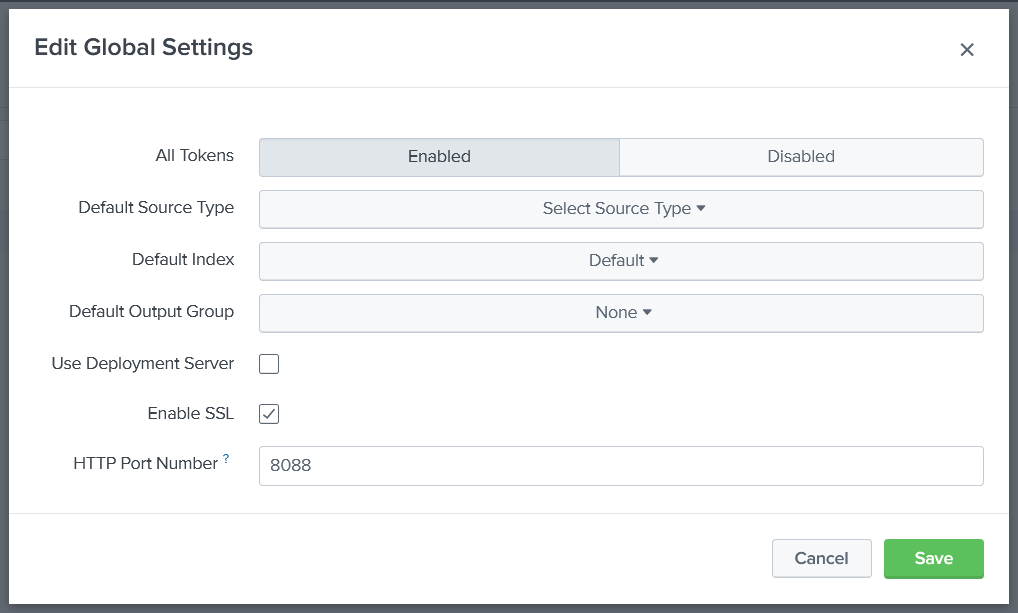The image size is (1018, 613).
Task: Open the Default Output Group dropdown
Action: click(x=622, y=312)
